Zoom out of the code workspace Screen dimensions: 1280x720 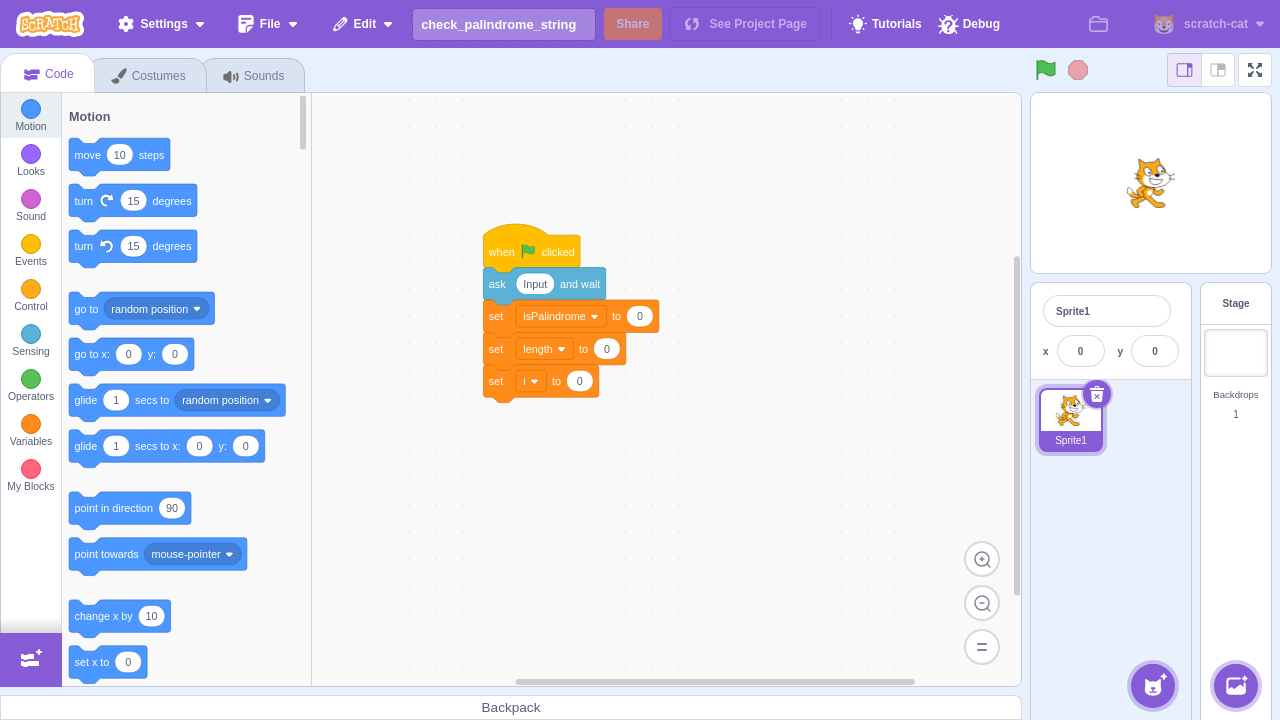click(982, 603)
